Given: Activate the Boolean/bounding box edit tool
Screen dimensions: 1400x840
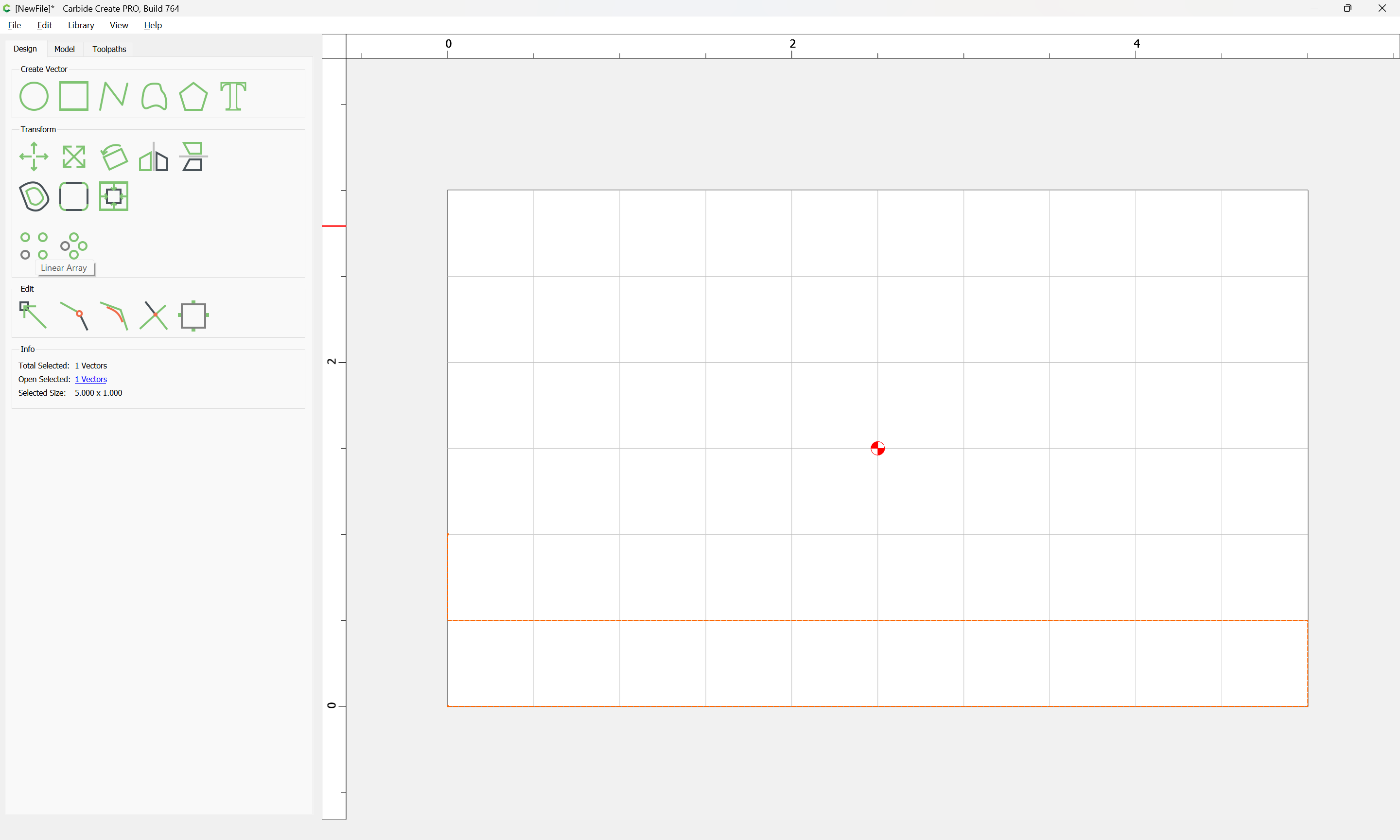Looking at the screenshot, I should coord(193,315).
